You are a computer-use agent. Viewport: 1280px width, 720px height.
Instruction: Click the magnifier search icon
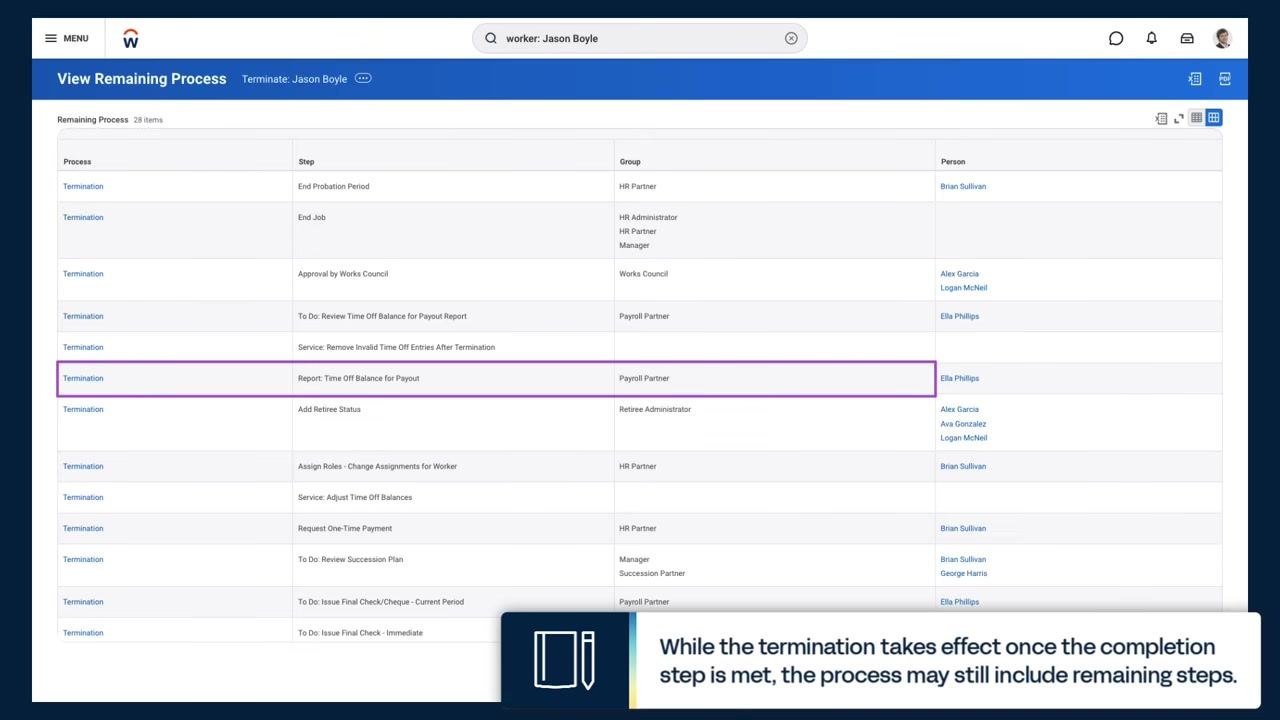point(491,38)
